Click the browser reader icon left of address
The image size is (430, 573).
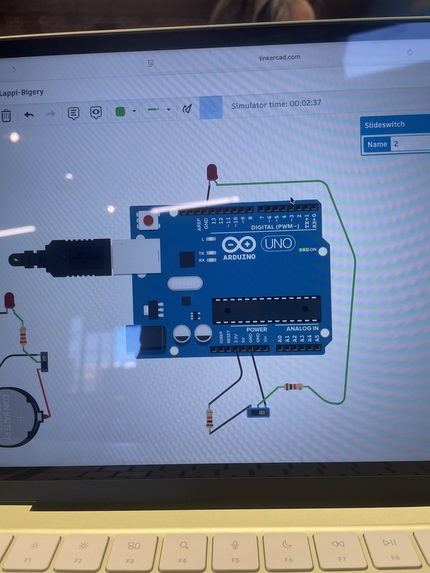coord(151,63)
